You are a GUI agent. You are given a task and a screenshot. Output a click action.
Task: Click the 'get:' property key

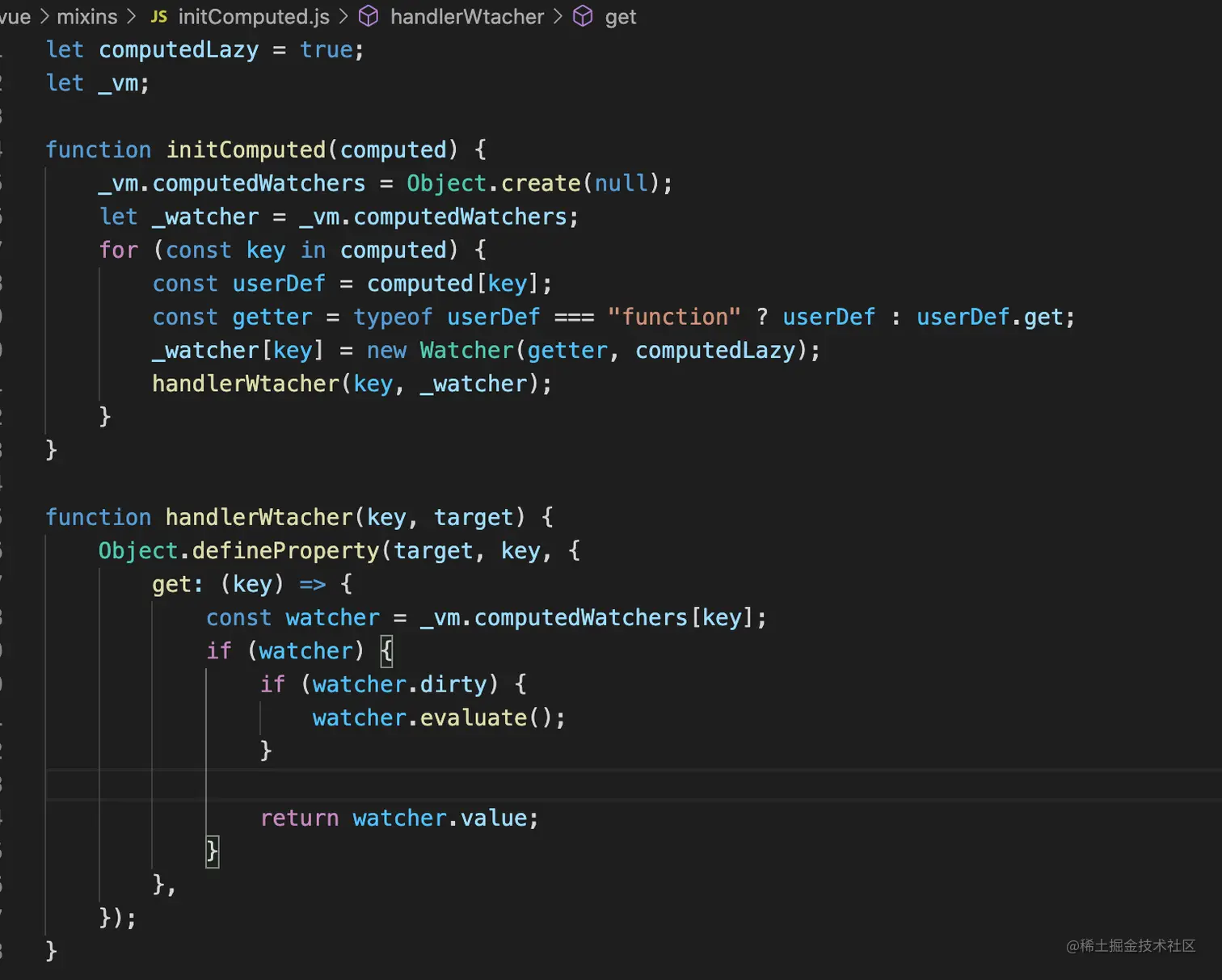[x=178, y=584]
